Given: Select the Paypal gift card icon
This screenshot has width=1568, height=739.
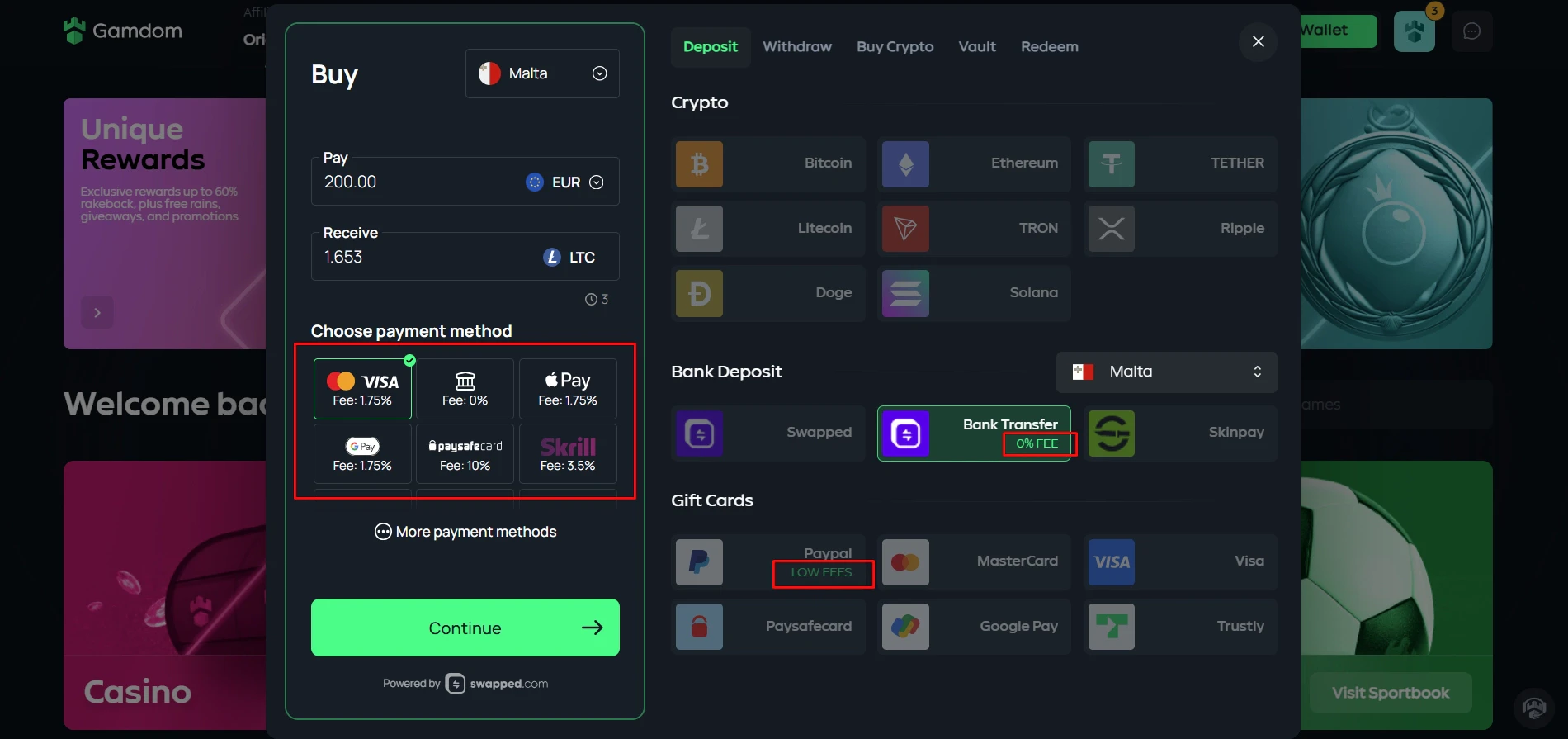Looking at the screenshot, I should [x=699, y=562].
